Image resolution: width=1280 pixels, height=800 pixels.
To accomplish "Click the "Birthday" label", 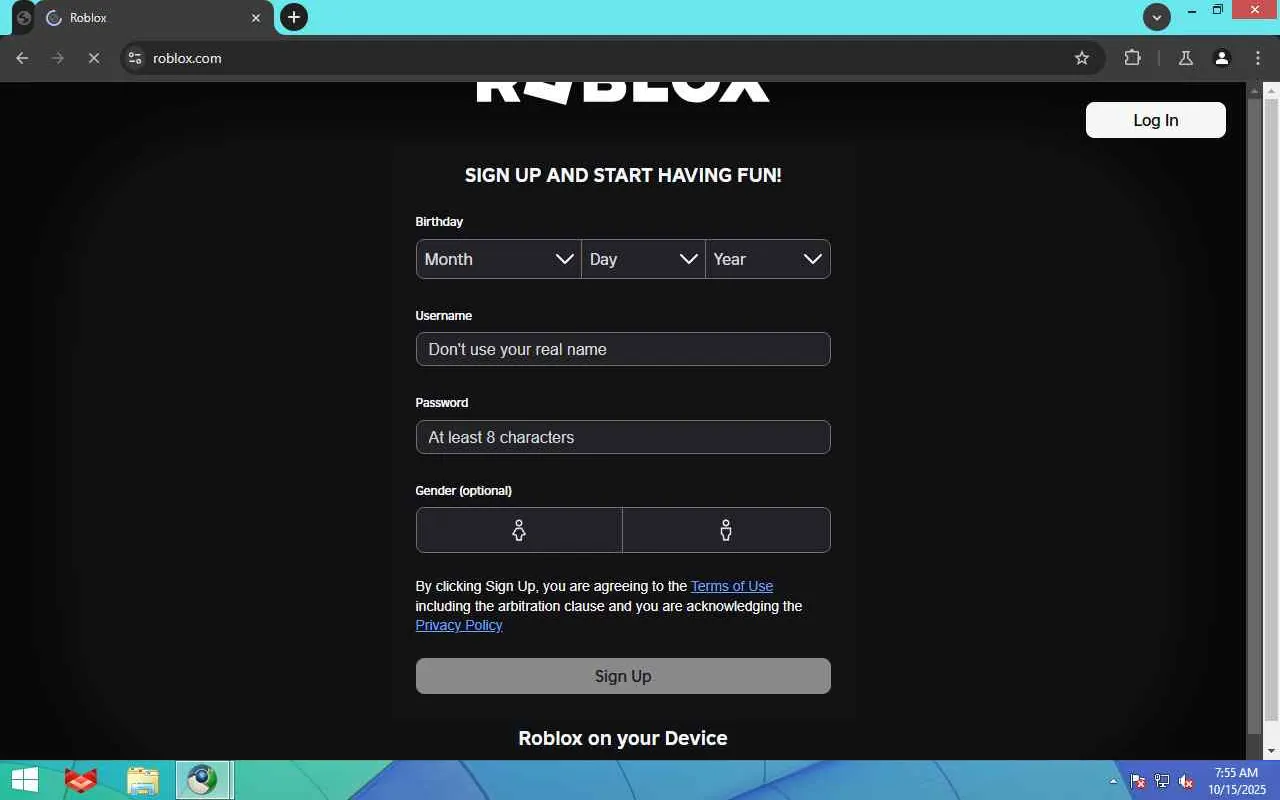I will click(439, 222).
